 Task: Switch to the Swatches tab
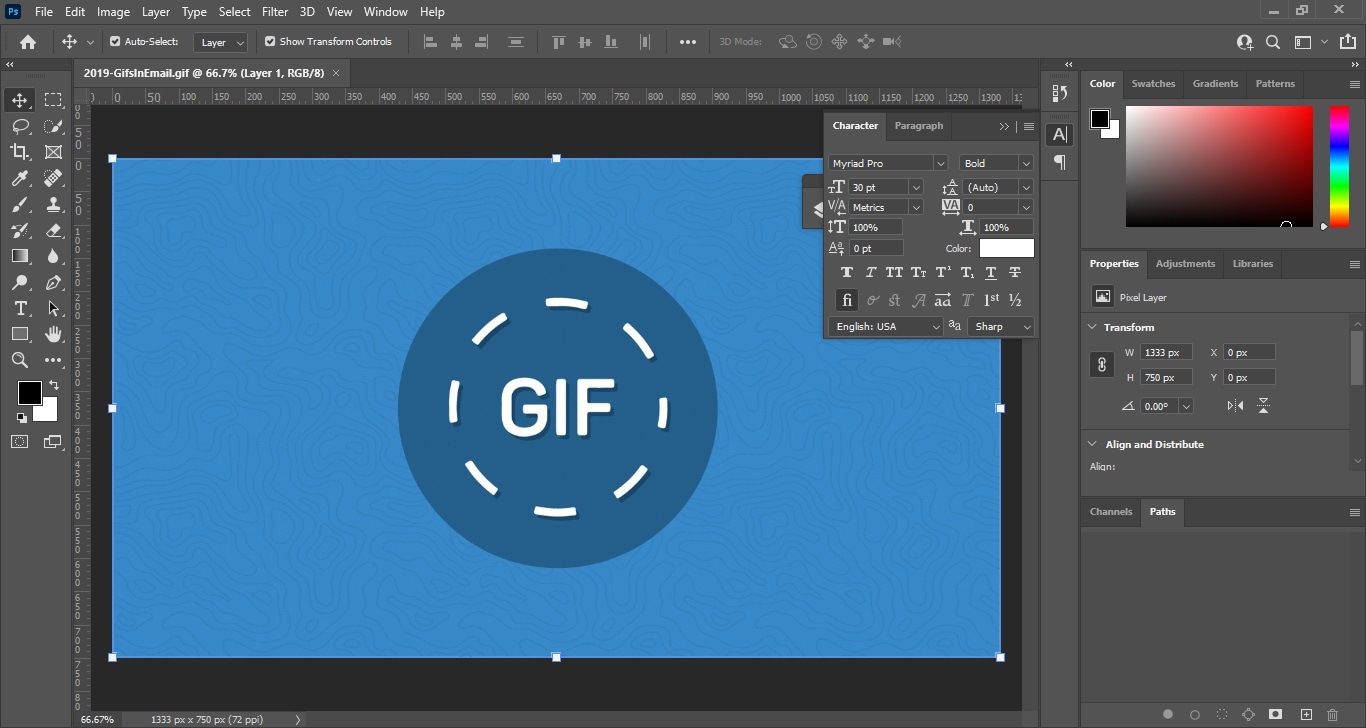tap(1153, 84)
